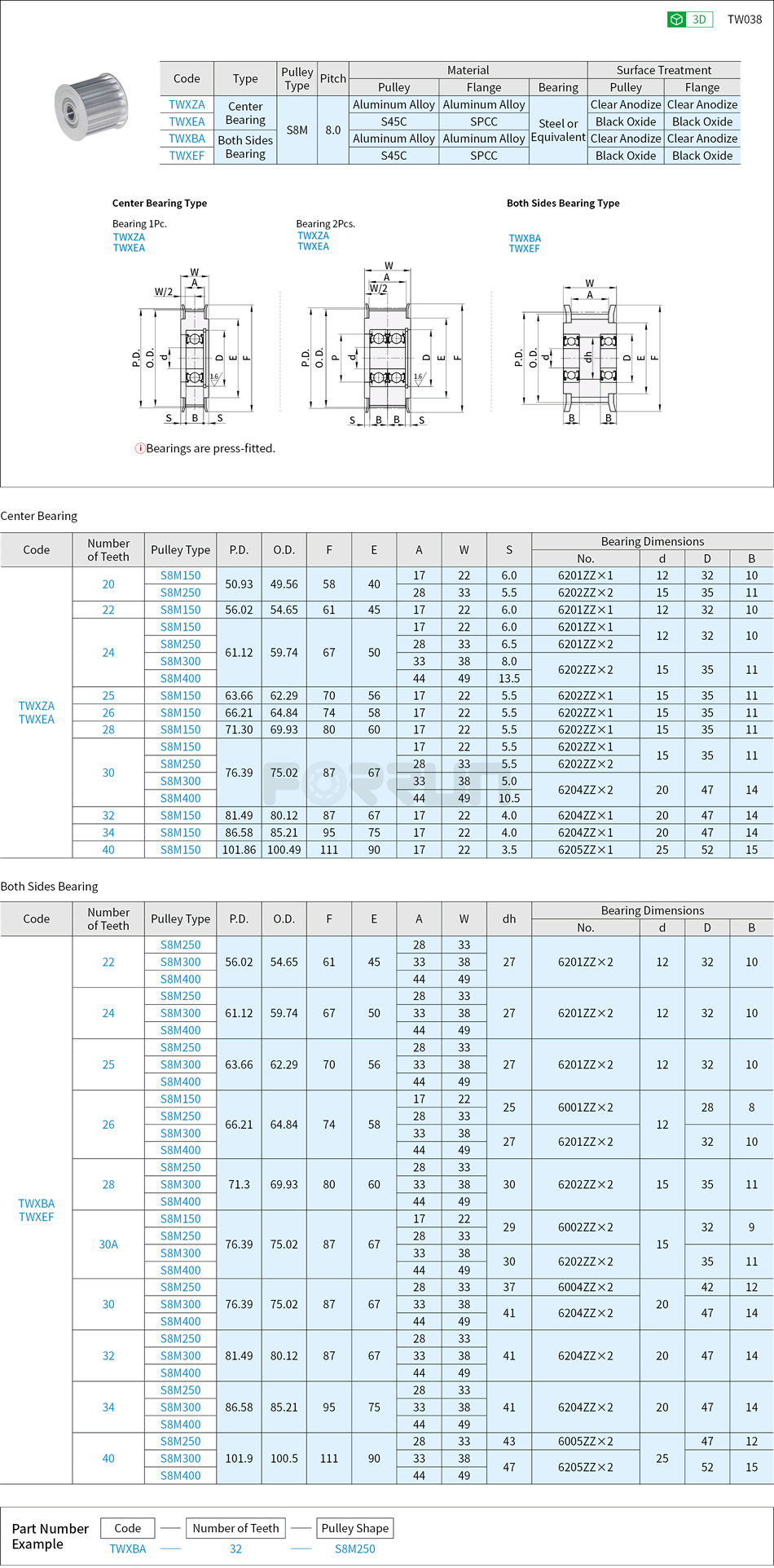This screenshot has height=1568, width=774.
Task: Click 32 under Number of Teeth example
Action: (235, 1549)
